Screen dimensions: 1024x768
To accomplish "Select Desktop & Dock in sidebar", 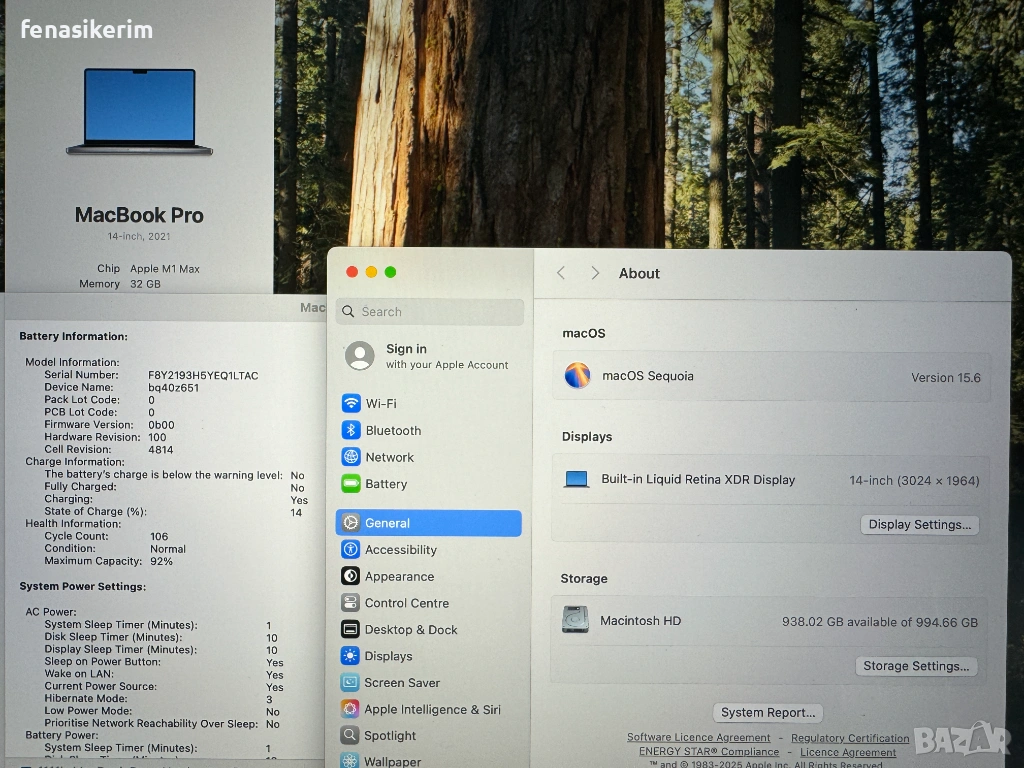I will pyautogui.click(x=410, y=630).
